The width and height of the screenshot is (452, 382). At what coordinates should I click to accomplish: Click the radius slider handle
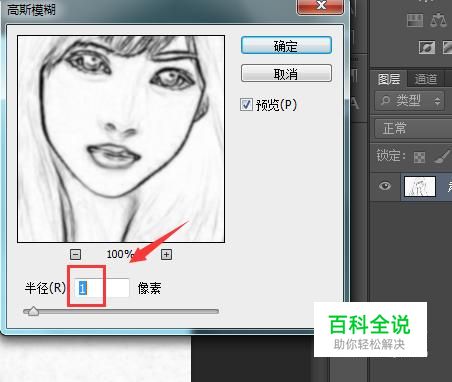pyautogui.click(x=33, y=311)
